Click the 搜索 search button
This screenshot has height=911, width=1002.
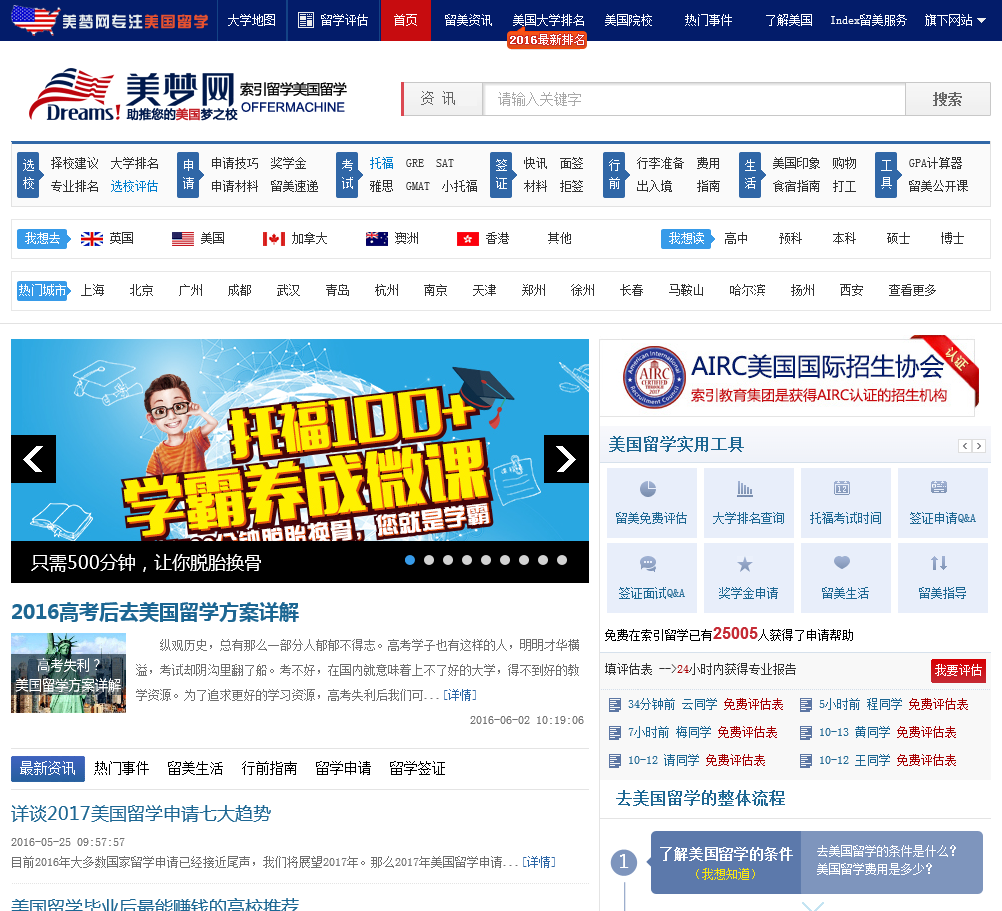(948, 99)
